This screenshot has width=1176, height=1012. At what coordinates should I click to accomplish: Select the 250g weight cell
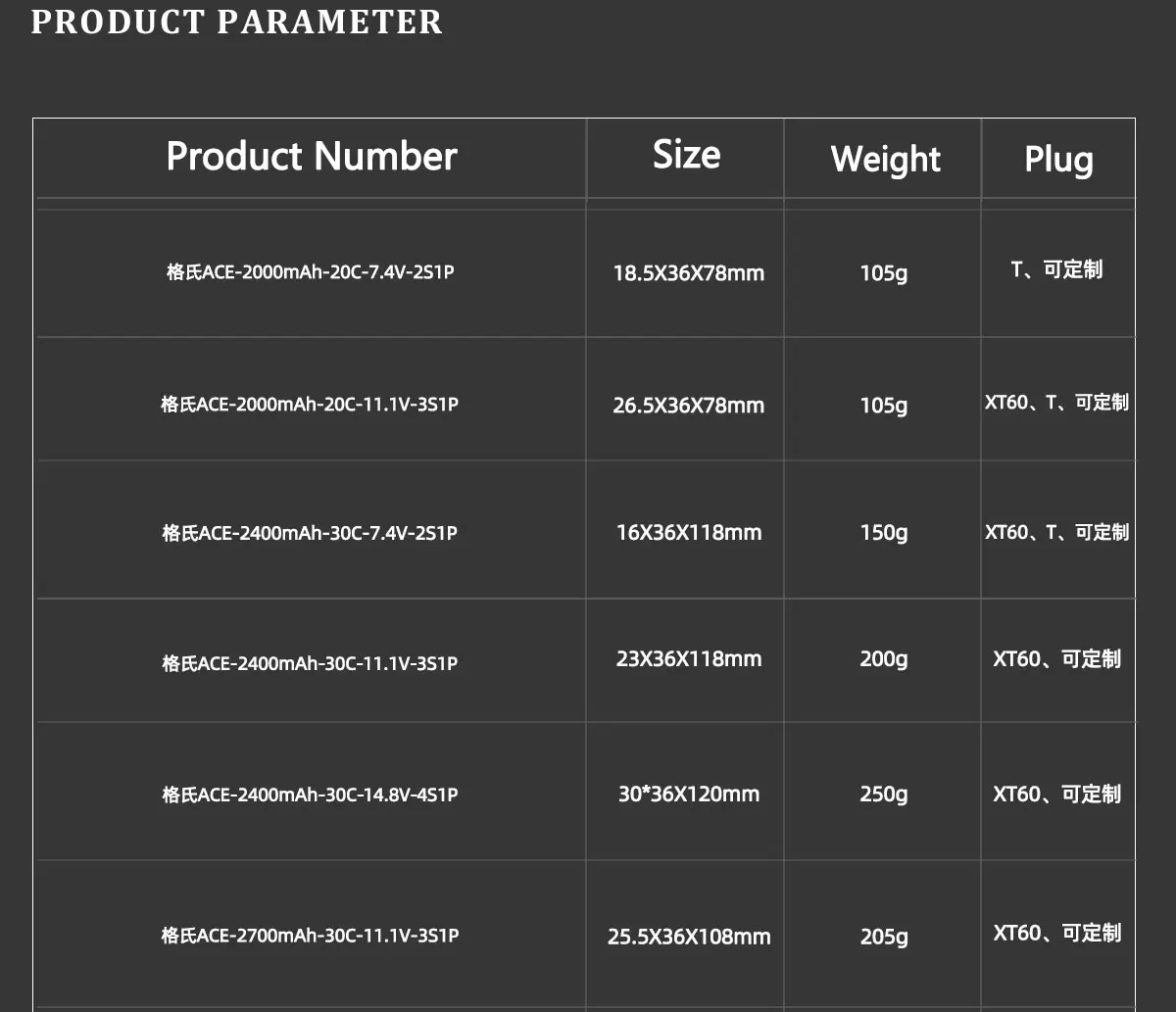(884, 795)
